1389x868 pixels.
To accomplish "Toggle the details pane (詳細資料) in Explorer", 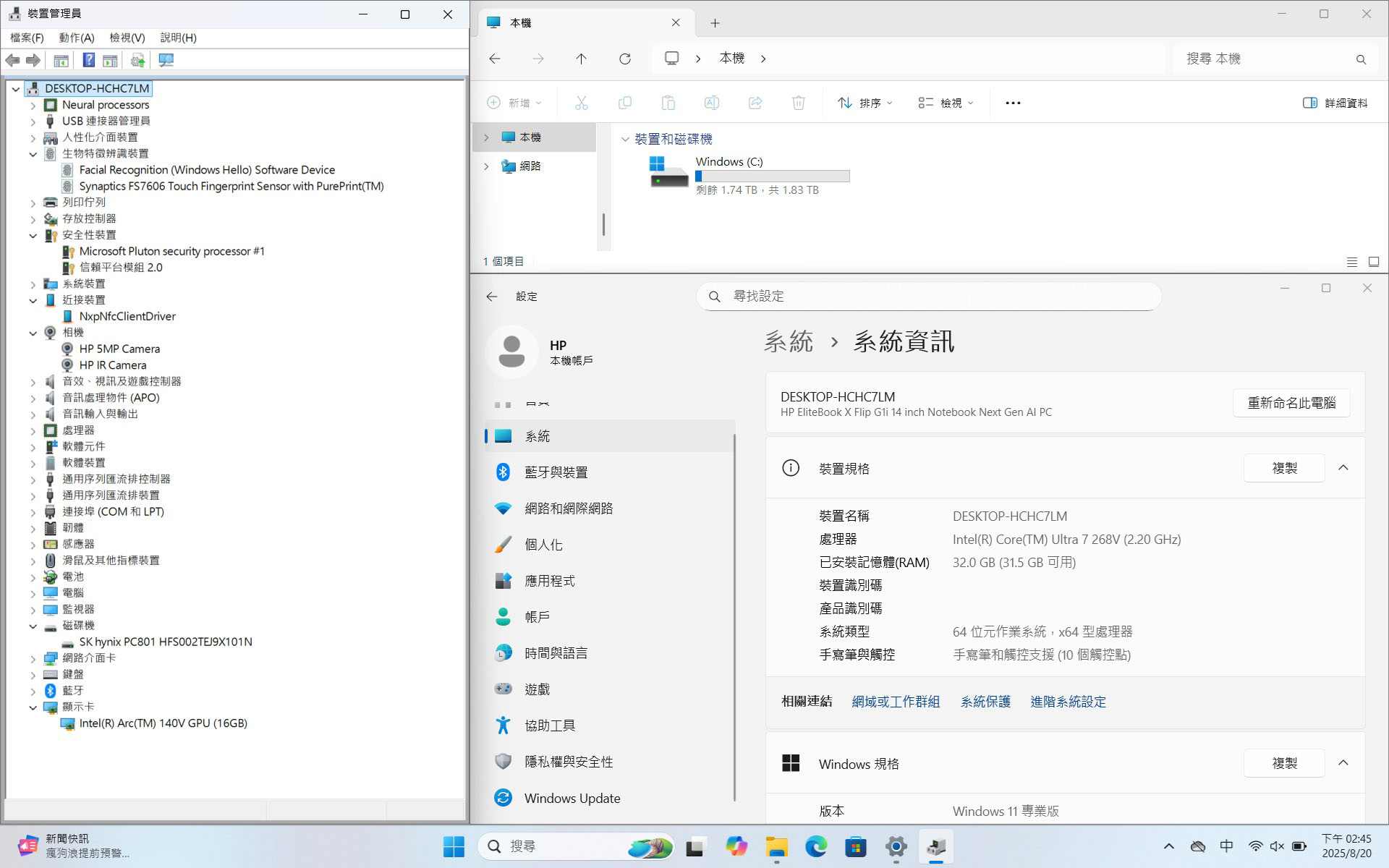I will (x=1335, y=103).
